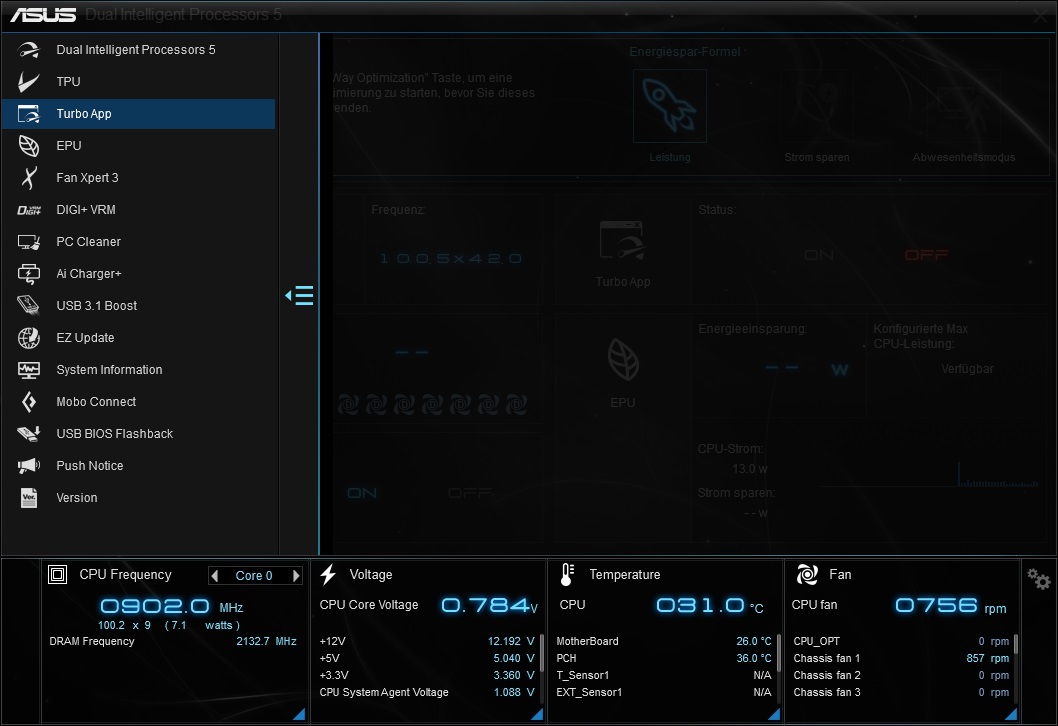The height and width of the screenshot is (726, 1058).
Task: Click the MotherBoard temperature row
Action: (x=664, y=641)
